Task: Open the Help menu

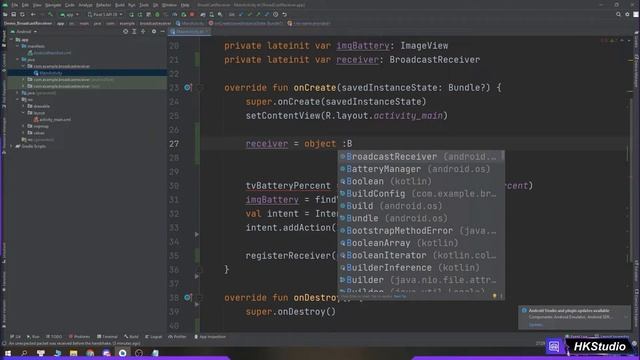Action: (x=185, y=5)
